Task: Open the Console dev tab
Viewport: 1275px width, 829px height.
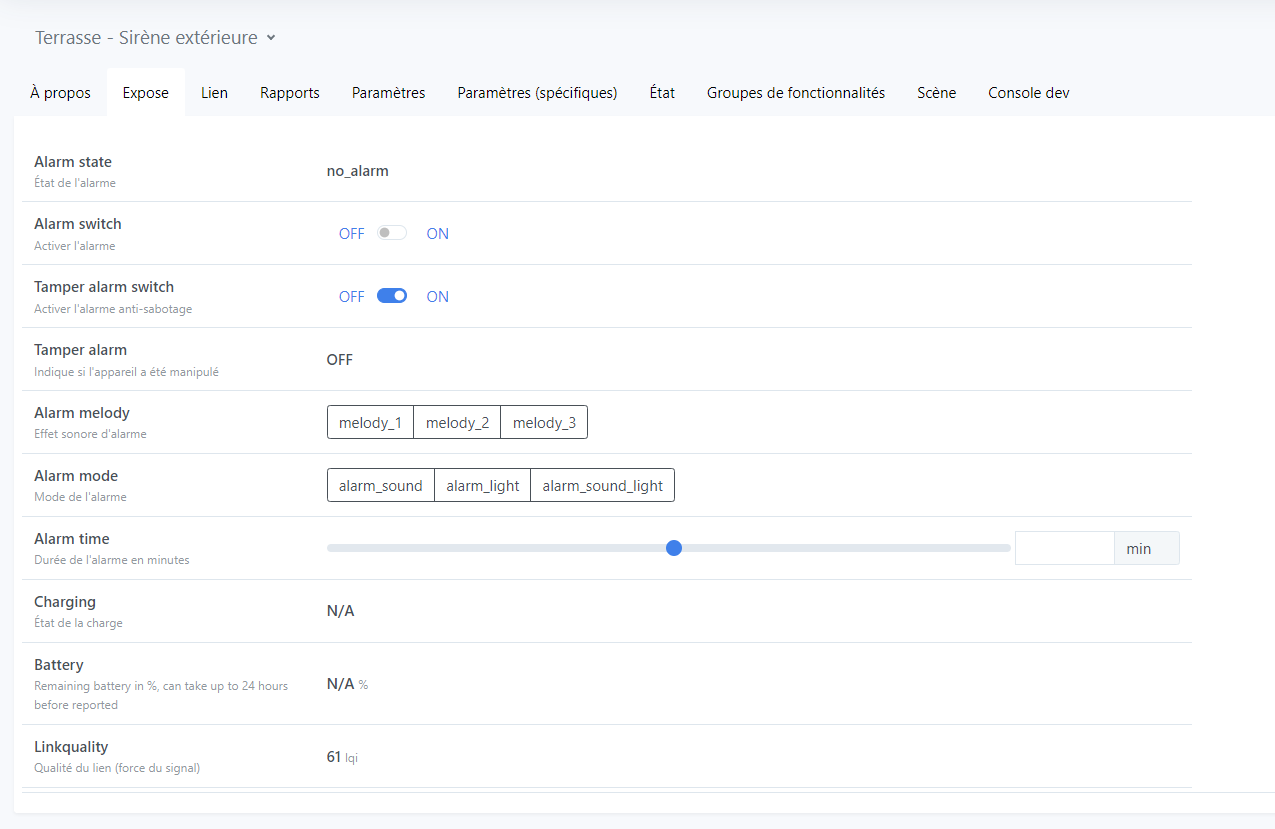Action: pyautogui.click(x=1029, y=93)
